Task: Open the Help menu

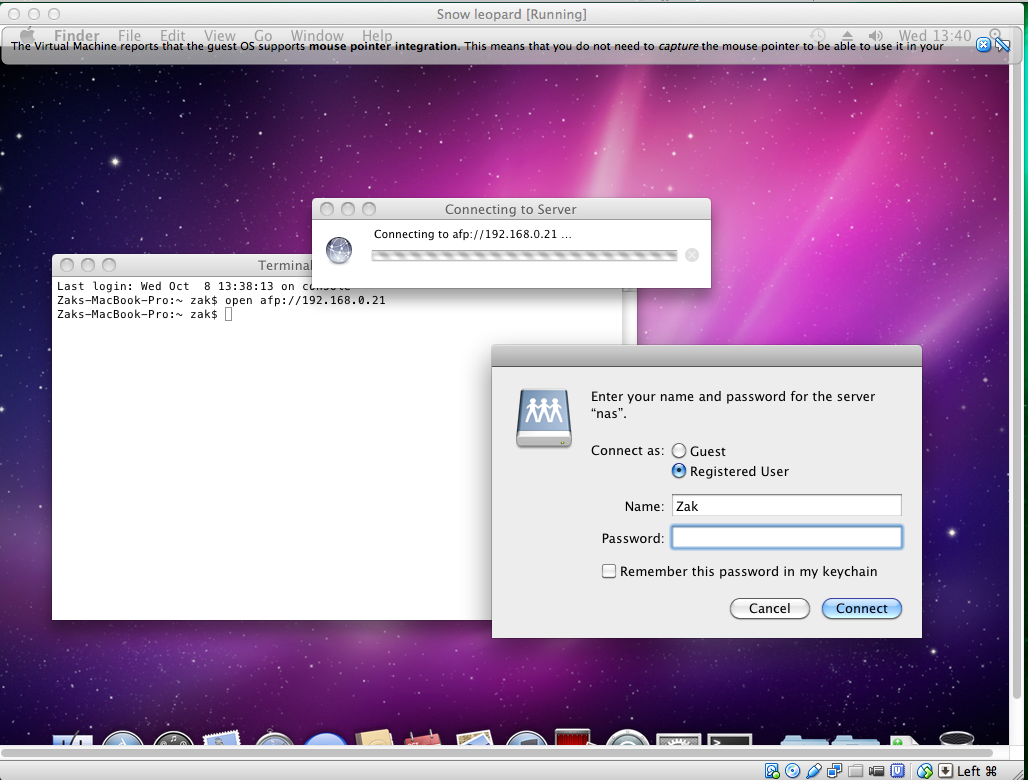Action: pyautogui.click(x=377, y=35)
